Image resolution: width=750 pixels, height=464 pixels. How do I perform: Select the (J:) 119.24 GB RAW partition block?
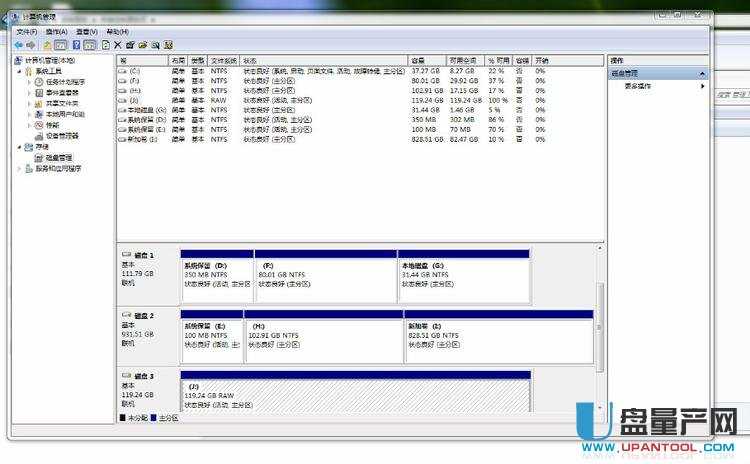click(x=355, y=394)
